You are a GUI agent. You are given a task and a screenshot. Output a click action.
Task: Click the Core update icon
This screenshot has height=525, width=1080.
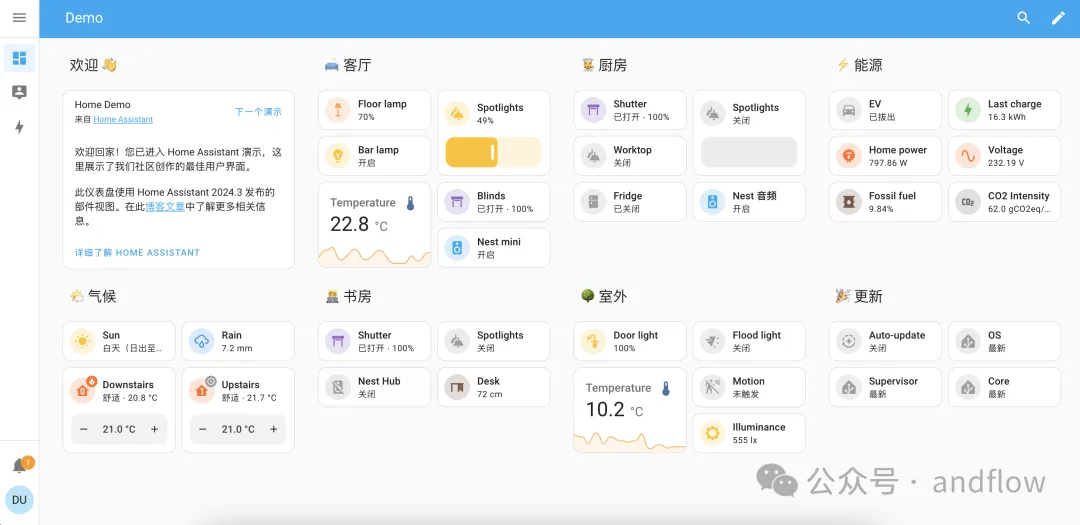968,387
